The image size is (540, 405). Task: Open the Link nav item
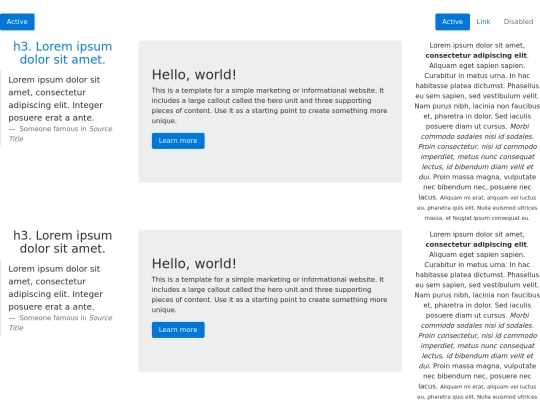point(483,22)
